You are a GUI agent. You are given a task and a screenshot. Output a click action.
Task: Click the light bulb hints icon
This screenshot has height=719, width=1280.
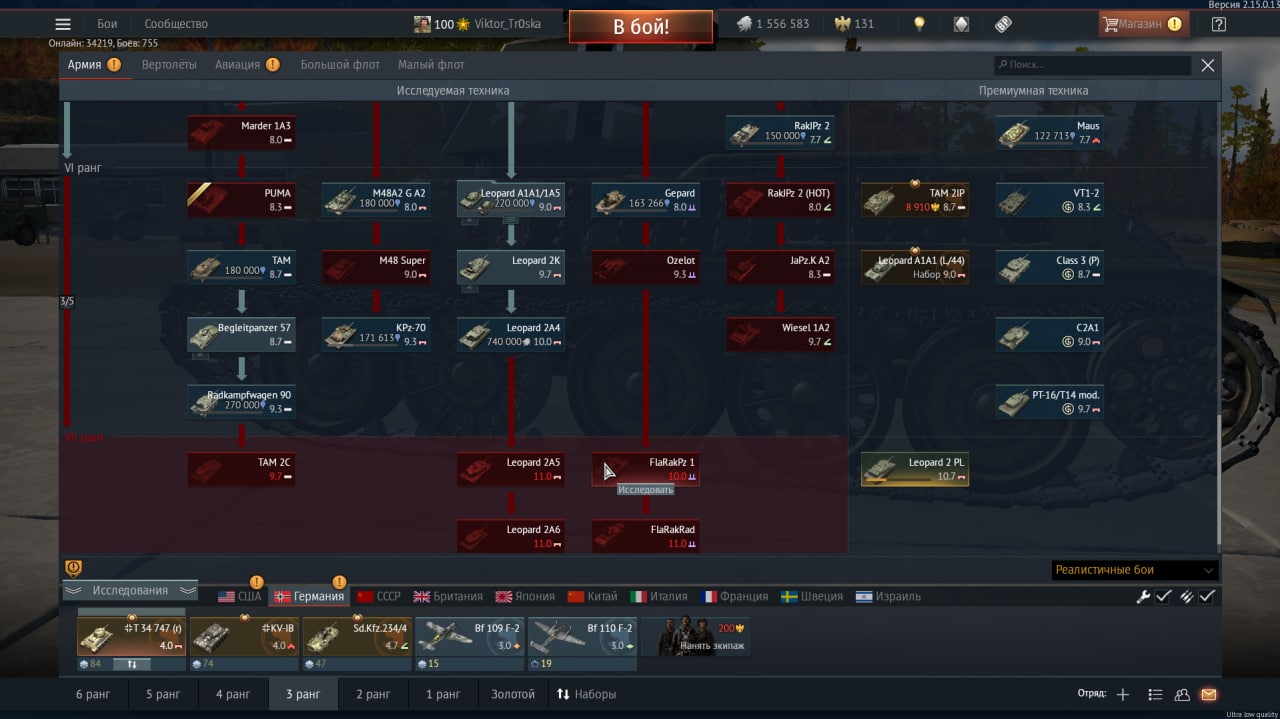click(919, 24)
